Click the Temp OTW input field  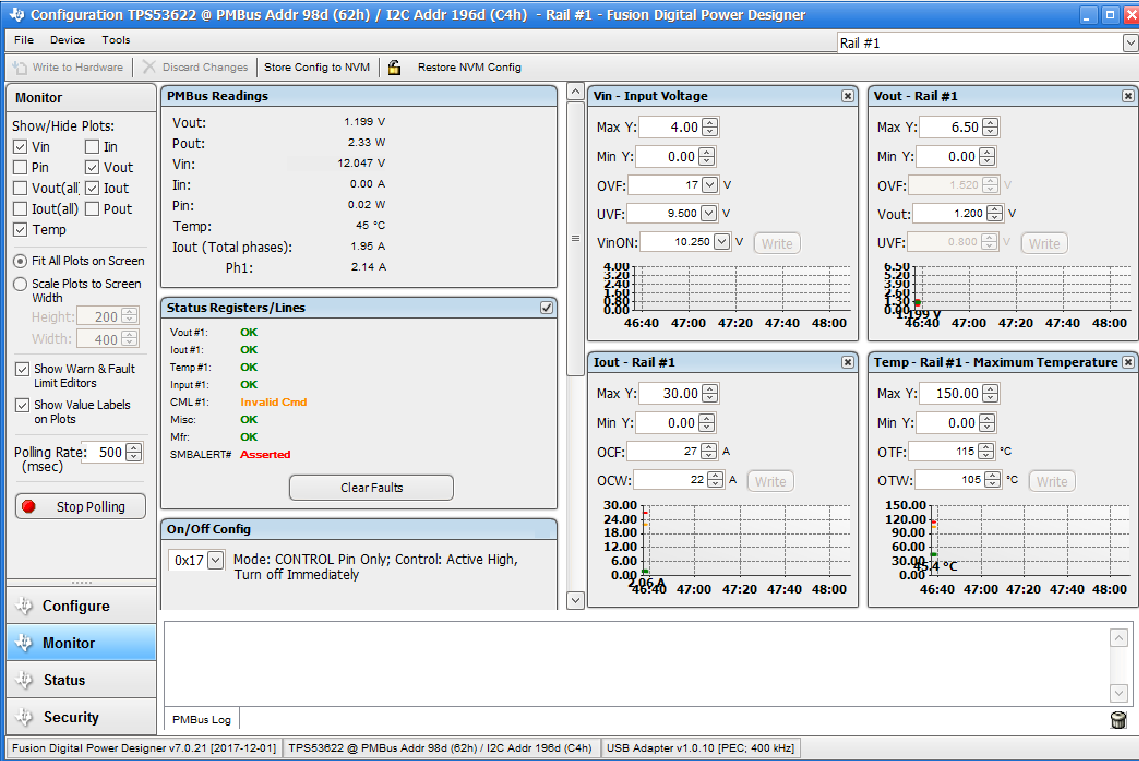(950, 480)
